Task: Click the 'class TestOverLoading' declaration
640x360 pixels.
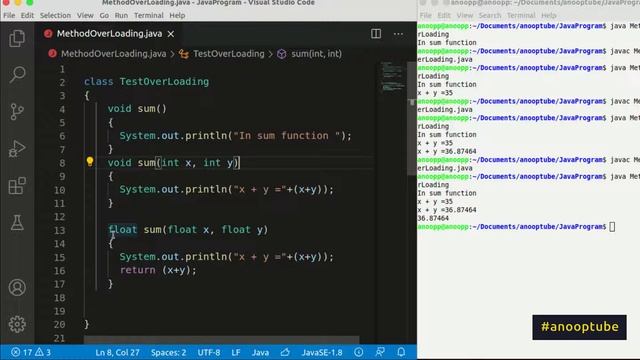Action: 147,82
